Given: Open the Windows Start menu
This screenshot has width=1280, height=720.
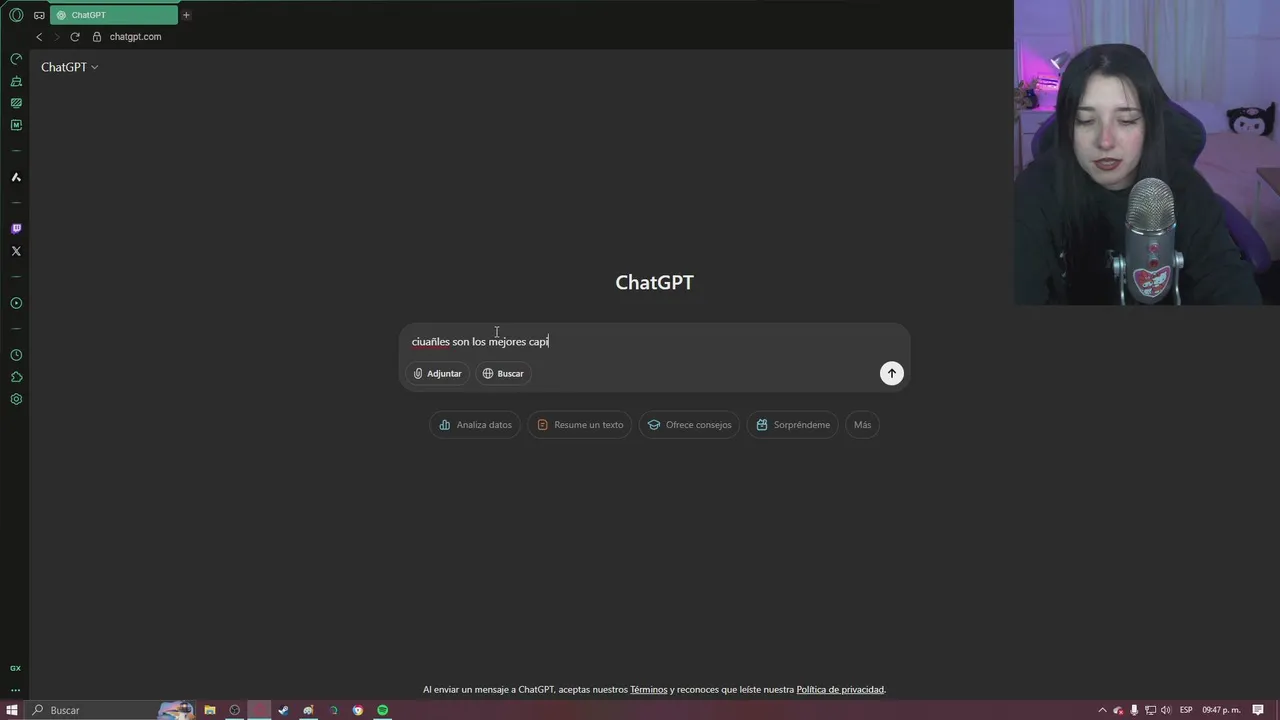Looking at the screenshot, I should click(x=12, y=710).
